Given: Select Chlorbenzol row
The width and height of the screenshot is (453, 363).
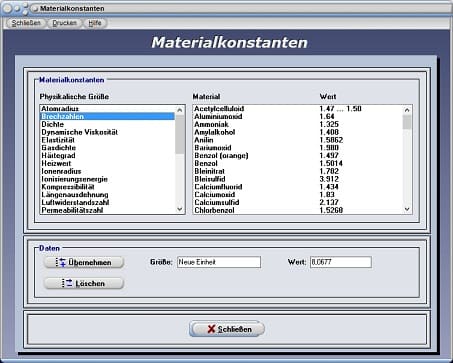Looking at the screenshot, I should tap(298, 210).
